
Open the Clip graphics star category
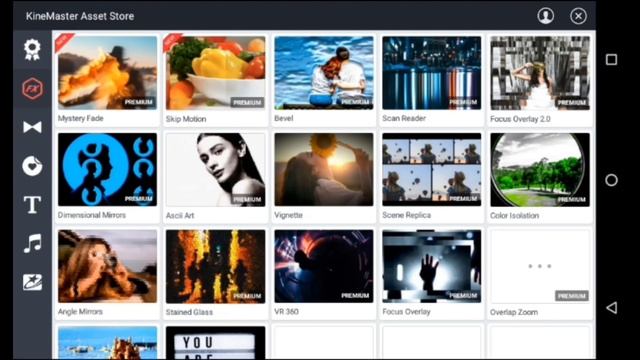pos(32,282)
